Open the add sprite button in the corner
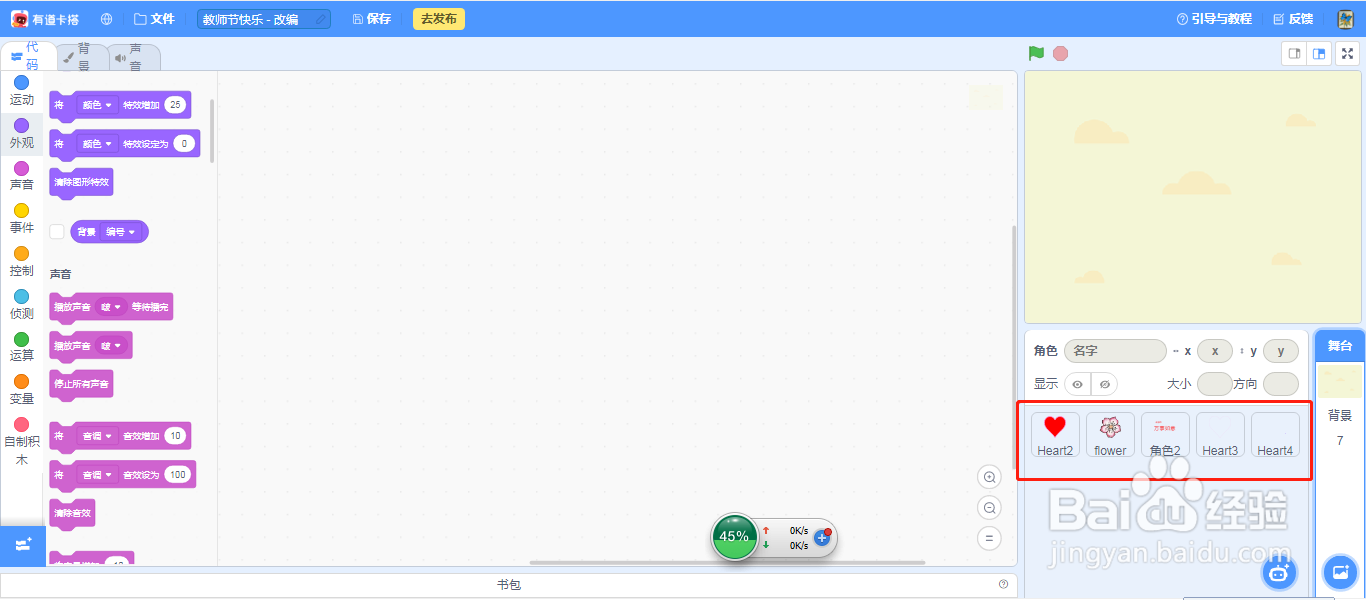Viewport: 1366px width, 600px height. [1279, 572]
